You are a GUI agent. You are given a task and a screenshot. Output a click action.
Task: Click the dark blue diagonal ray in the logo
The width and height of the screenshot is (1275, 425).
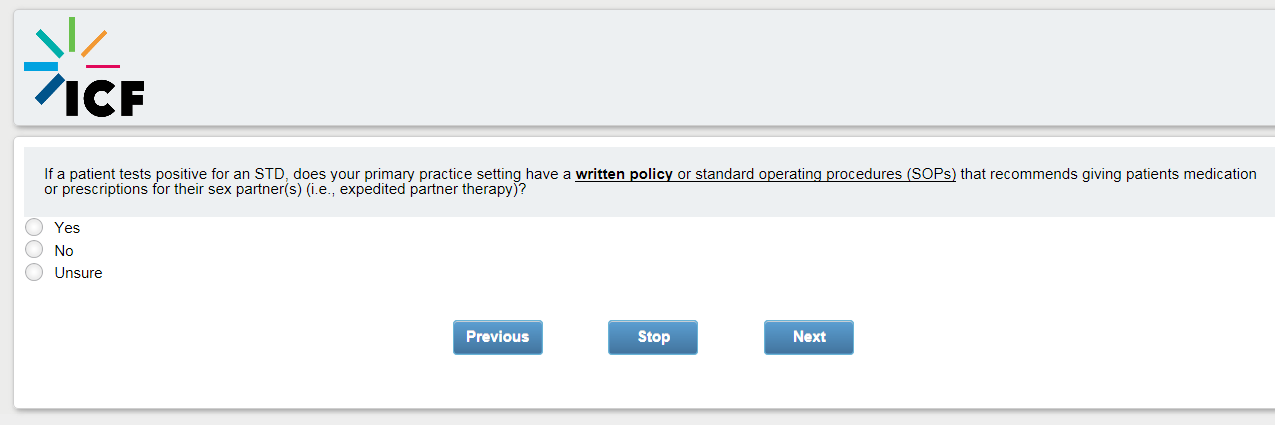(x=49, y=89)
